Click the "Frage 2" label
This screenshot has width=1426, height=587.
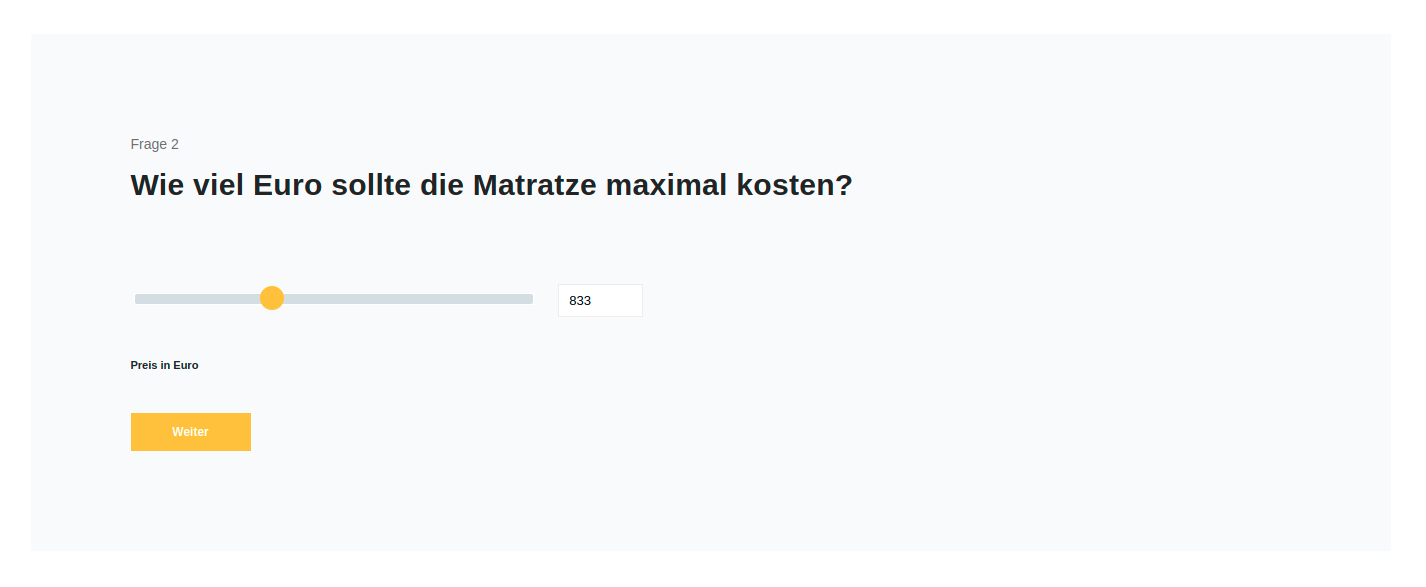coord(155,144)
